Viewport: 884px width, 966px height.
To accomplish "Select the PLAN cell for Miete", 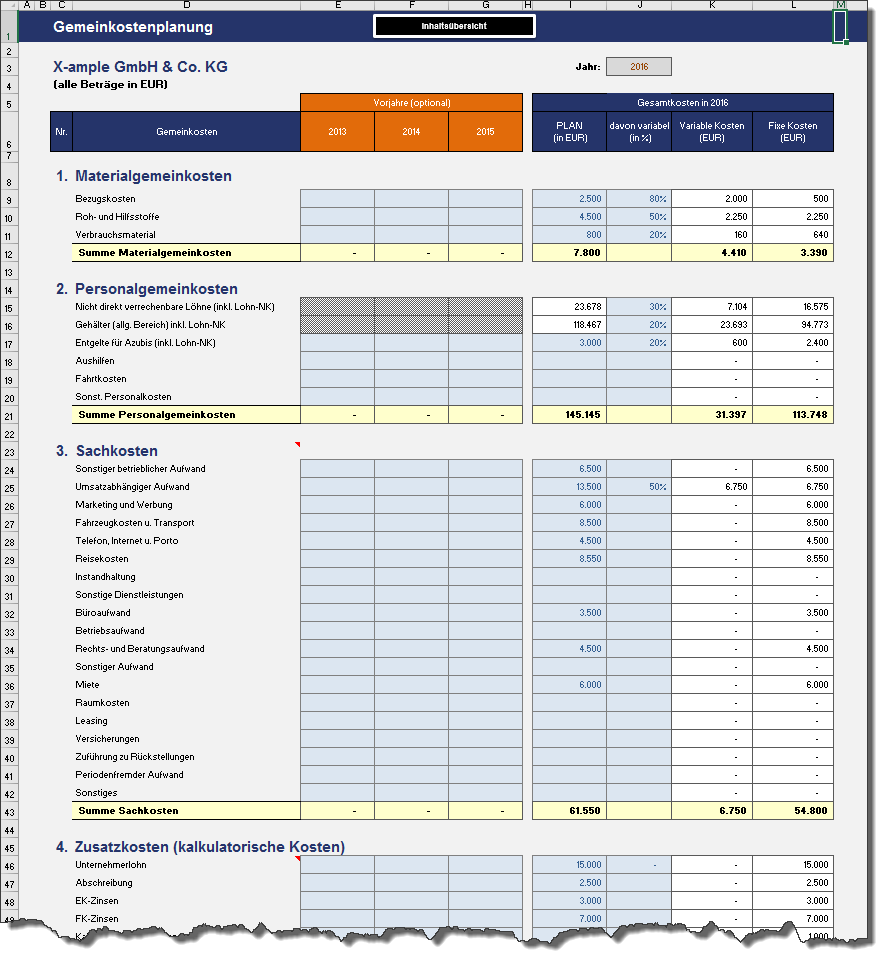I will (569, 685).
